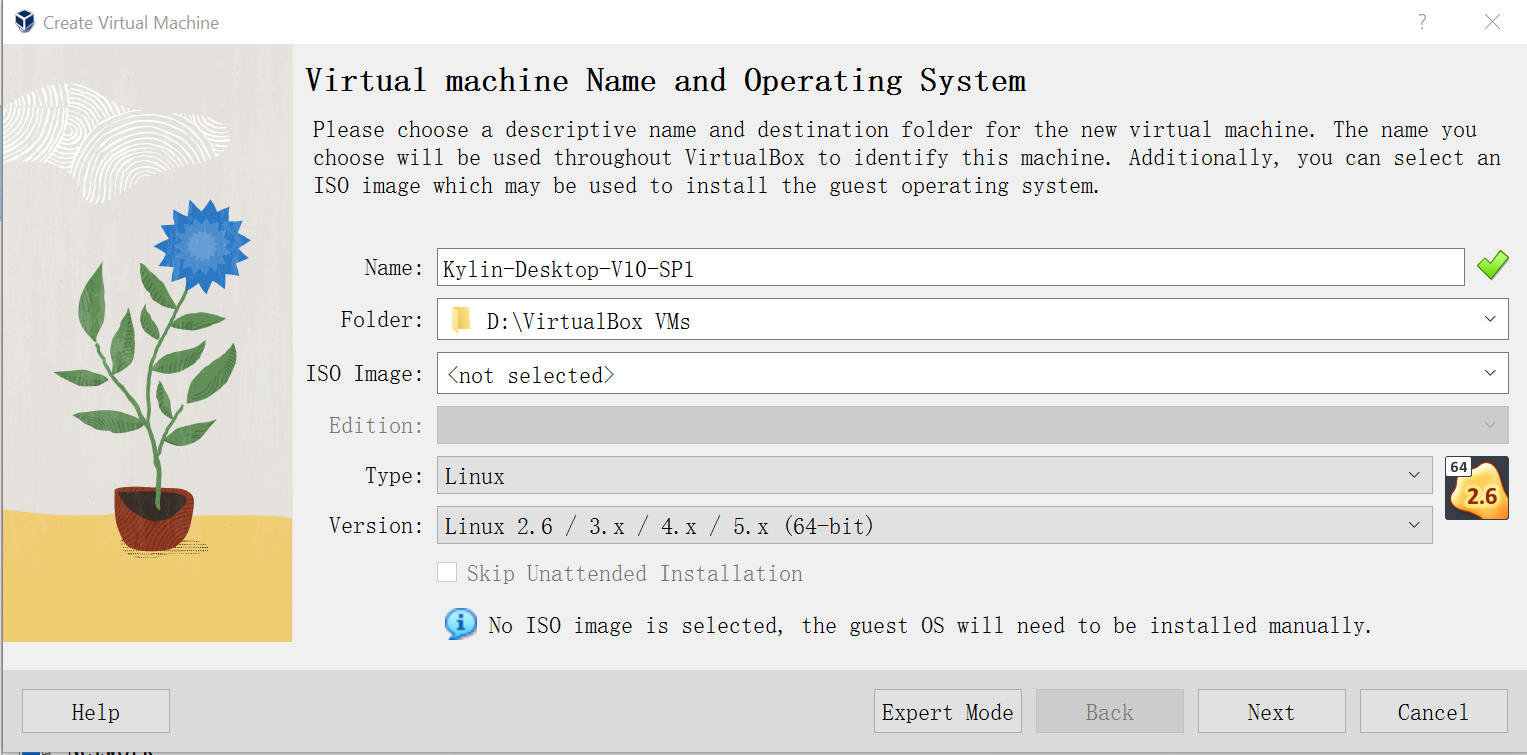Viewport: 1527px width, 755px height.
Task: Open the Folder dropdown list
Action: pos(1490,321)
